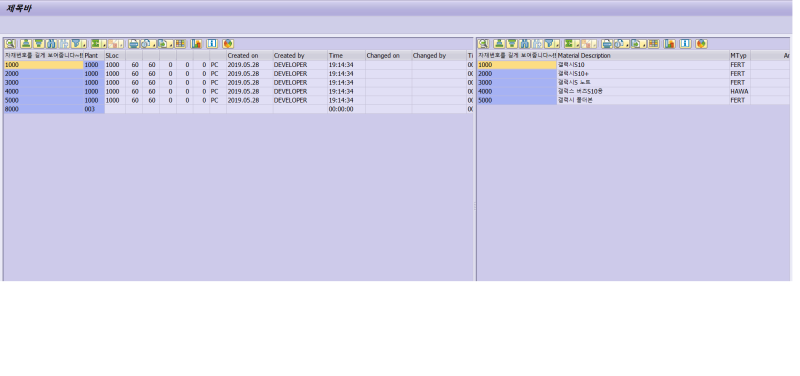Click PC unit cell in row 1000
Image resolution: width=800 pixels, height=376 pixels.
(x=218, y=65)
